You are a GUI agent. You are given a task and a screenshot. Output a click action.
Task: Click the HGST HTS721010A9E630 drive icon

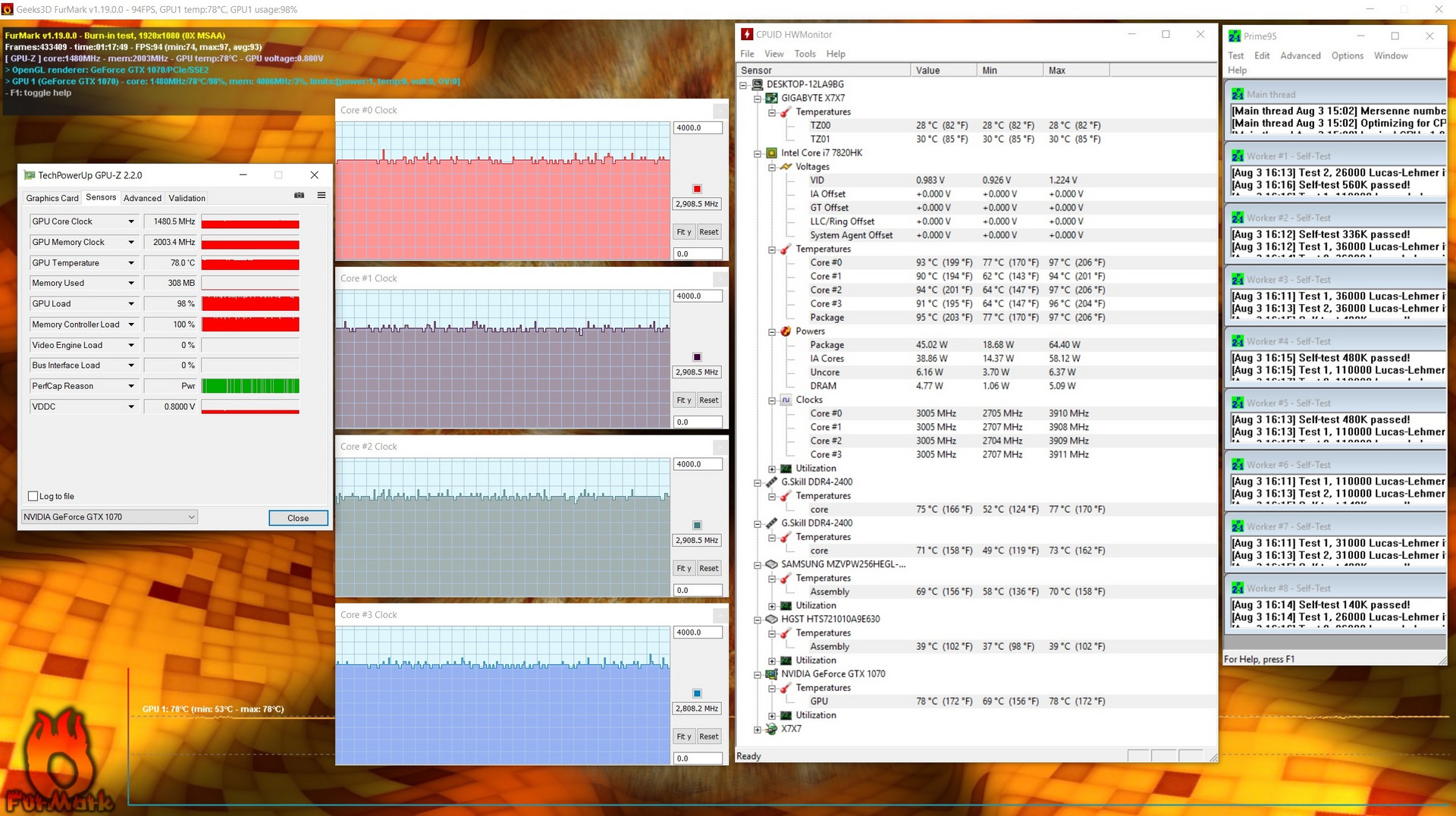(771, 619)
